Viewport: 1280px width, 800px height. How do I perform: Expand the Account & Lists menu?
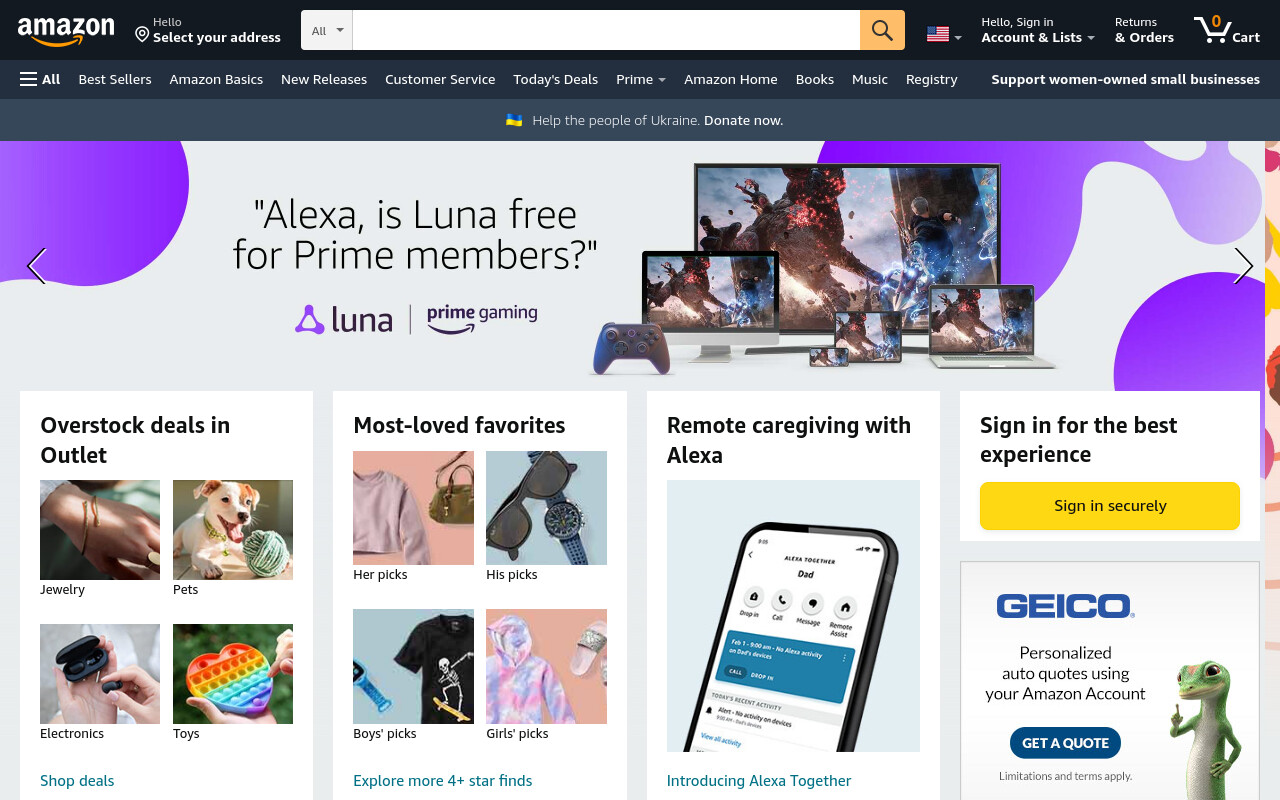1038,30
